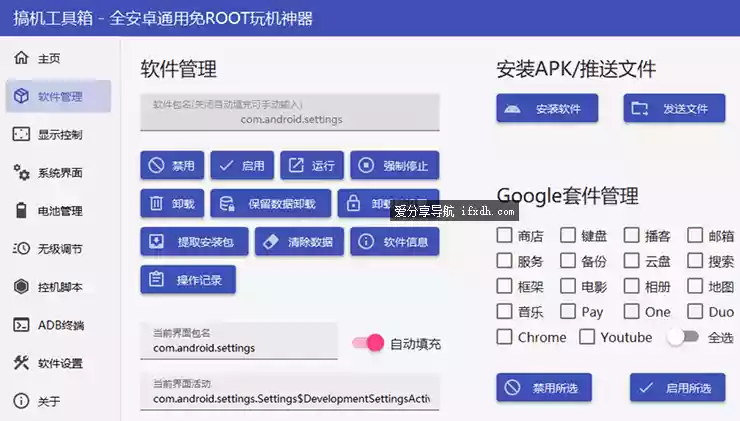Check the 播客 checkbox
This screenshot has height=421, width=740.
pos(631,235)
